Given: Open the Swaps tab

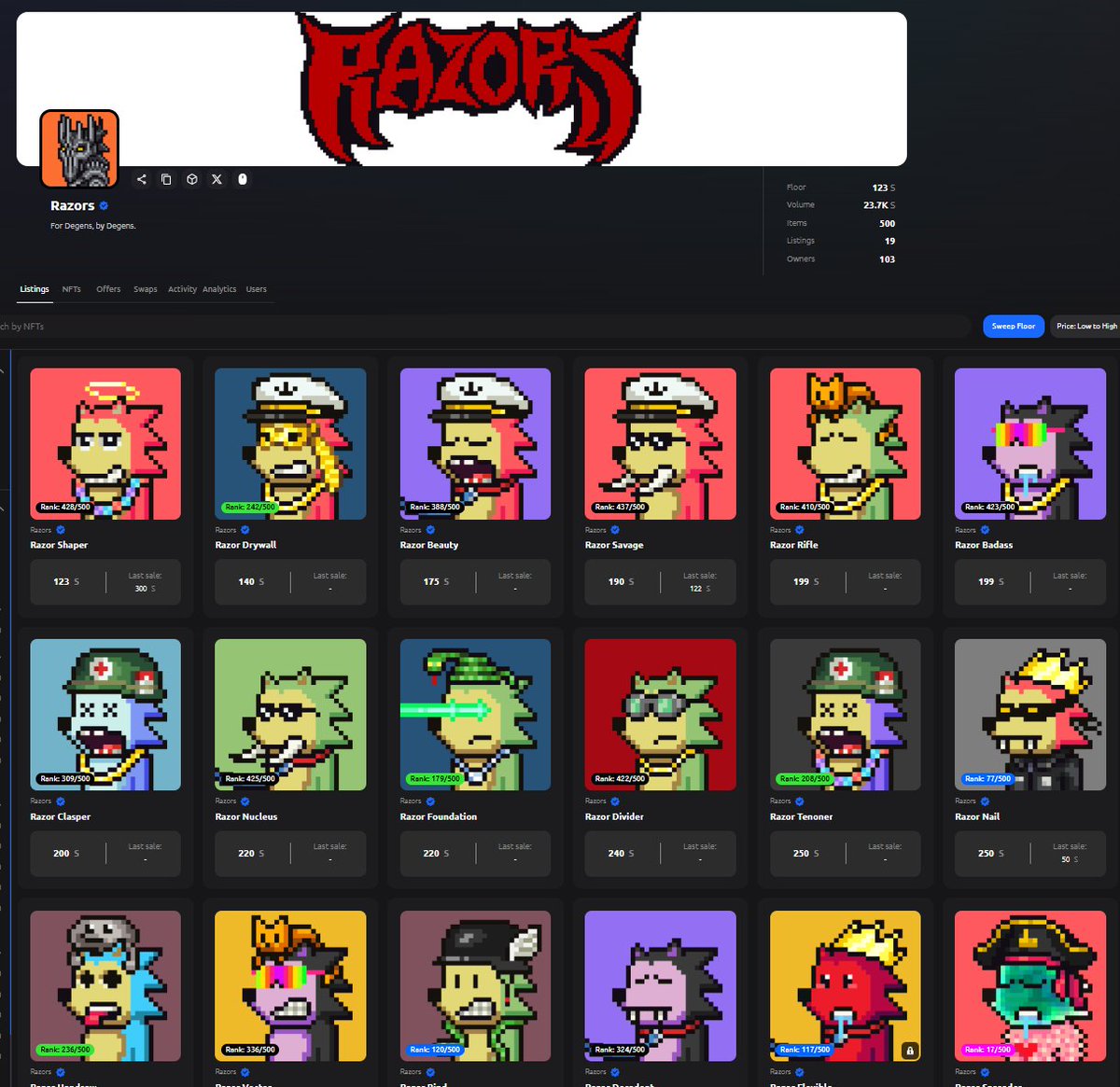Looking at the screenshot, I should [x=146, y=289].
